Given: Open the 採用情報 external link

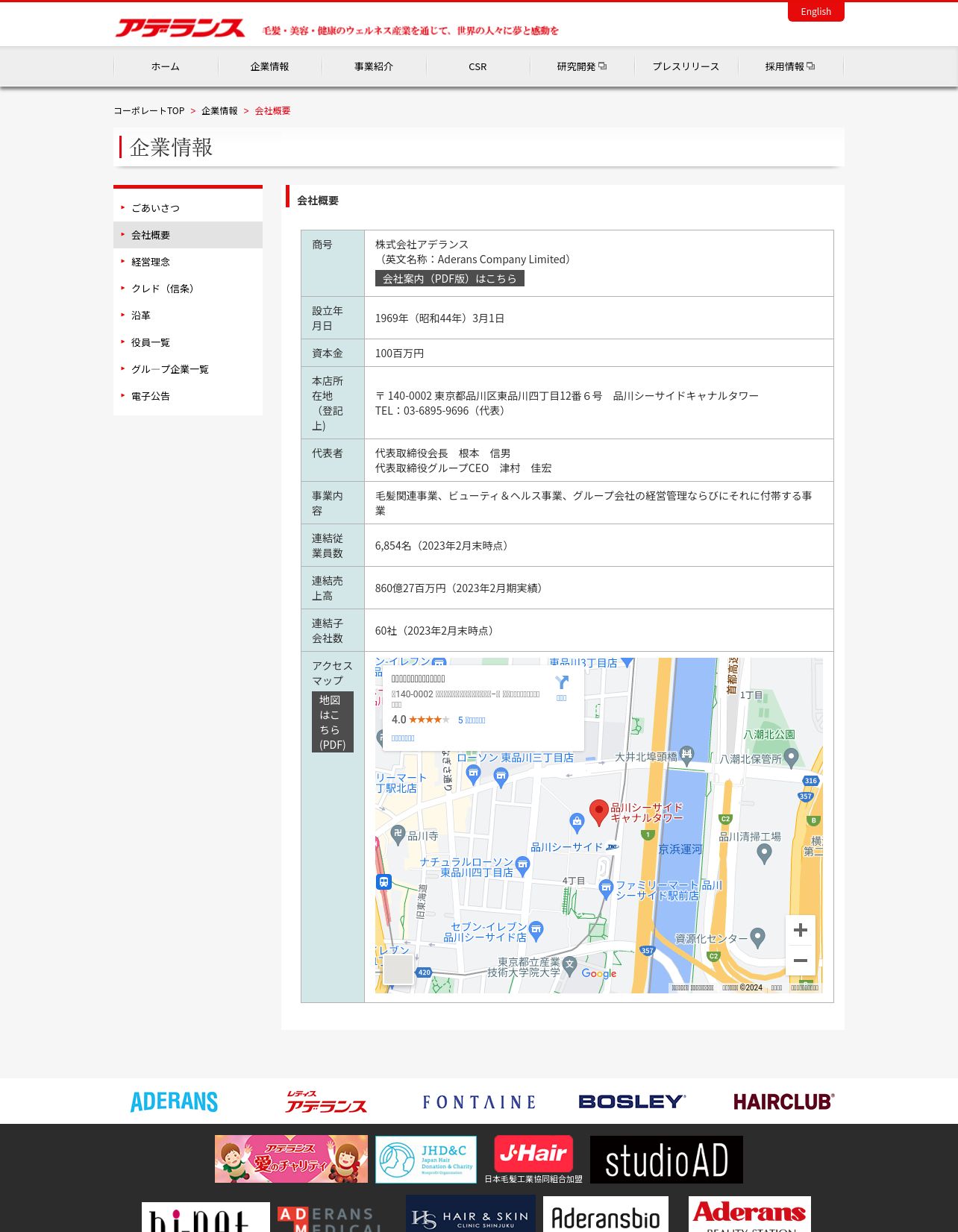Looking at the screenshot, I should click(x=790, y=66).
